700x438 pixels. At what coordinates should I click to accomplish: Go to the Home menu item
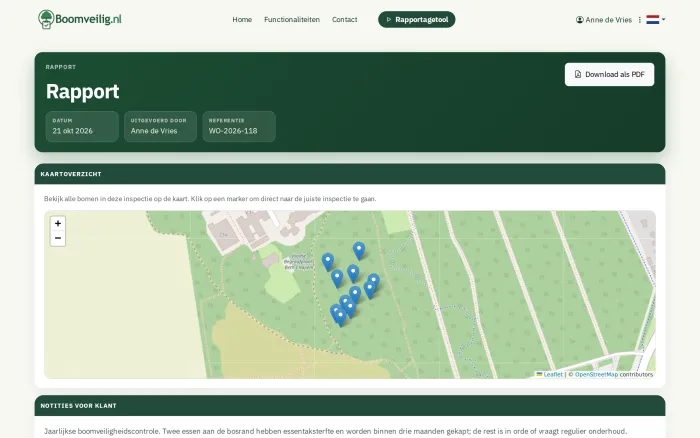242,20
